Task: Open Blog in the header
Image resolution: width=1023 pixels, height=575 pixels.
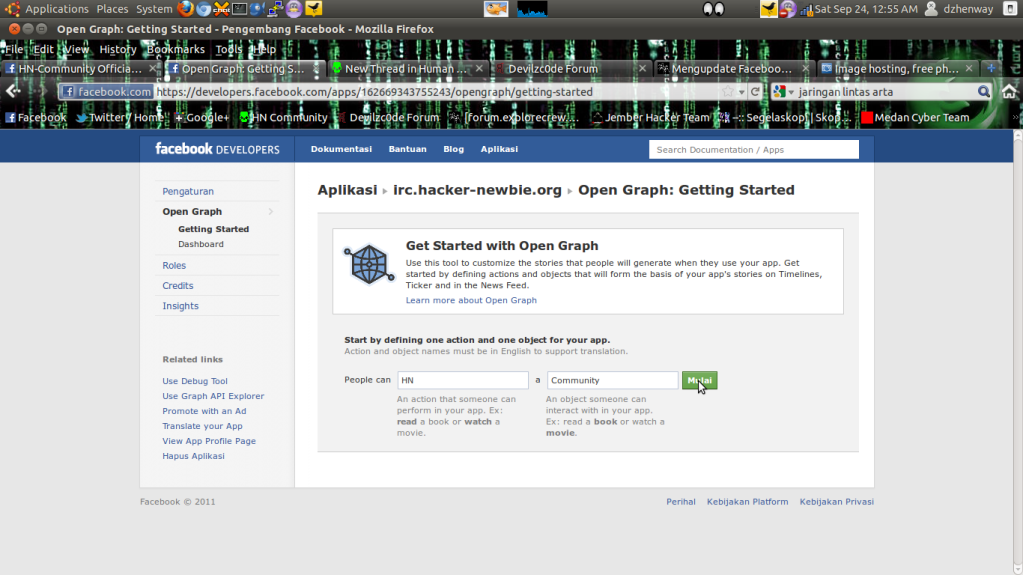Action: click(x=453, y=149)
